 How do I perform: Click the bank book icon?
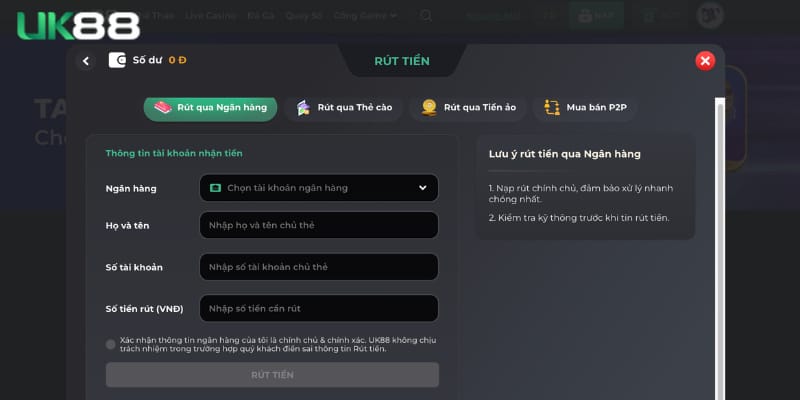tap(163, 108)
